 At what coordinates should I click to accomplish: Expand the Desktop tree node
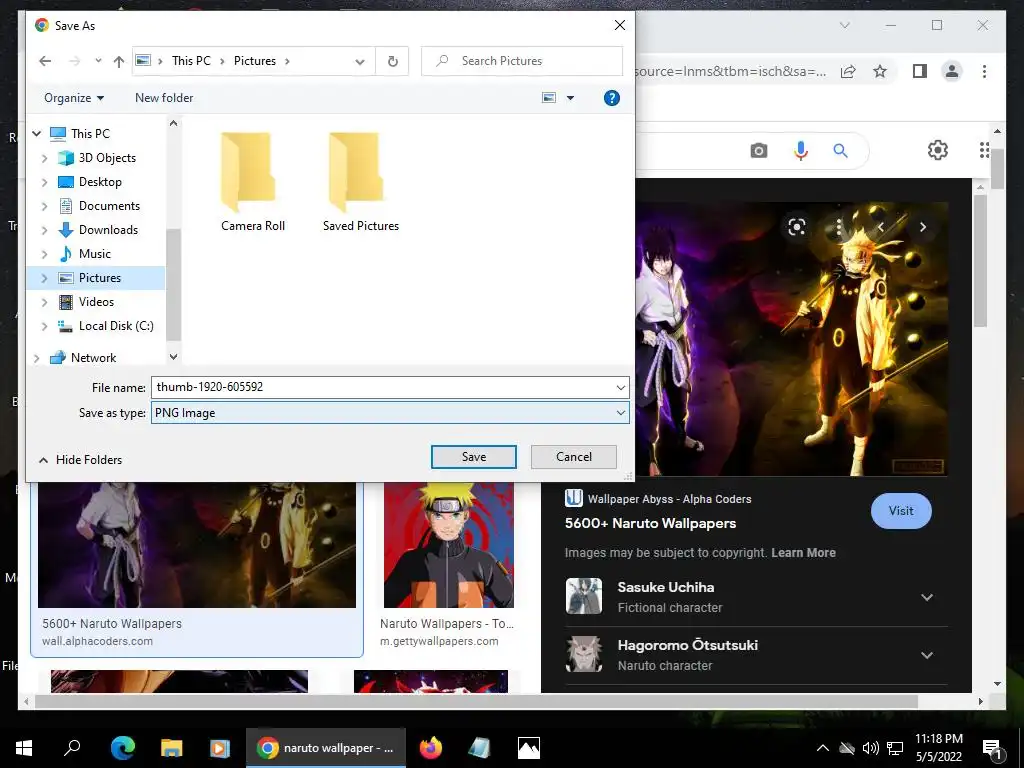(x=44, y=182)
